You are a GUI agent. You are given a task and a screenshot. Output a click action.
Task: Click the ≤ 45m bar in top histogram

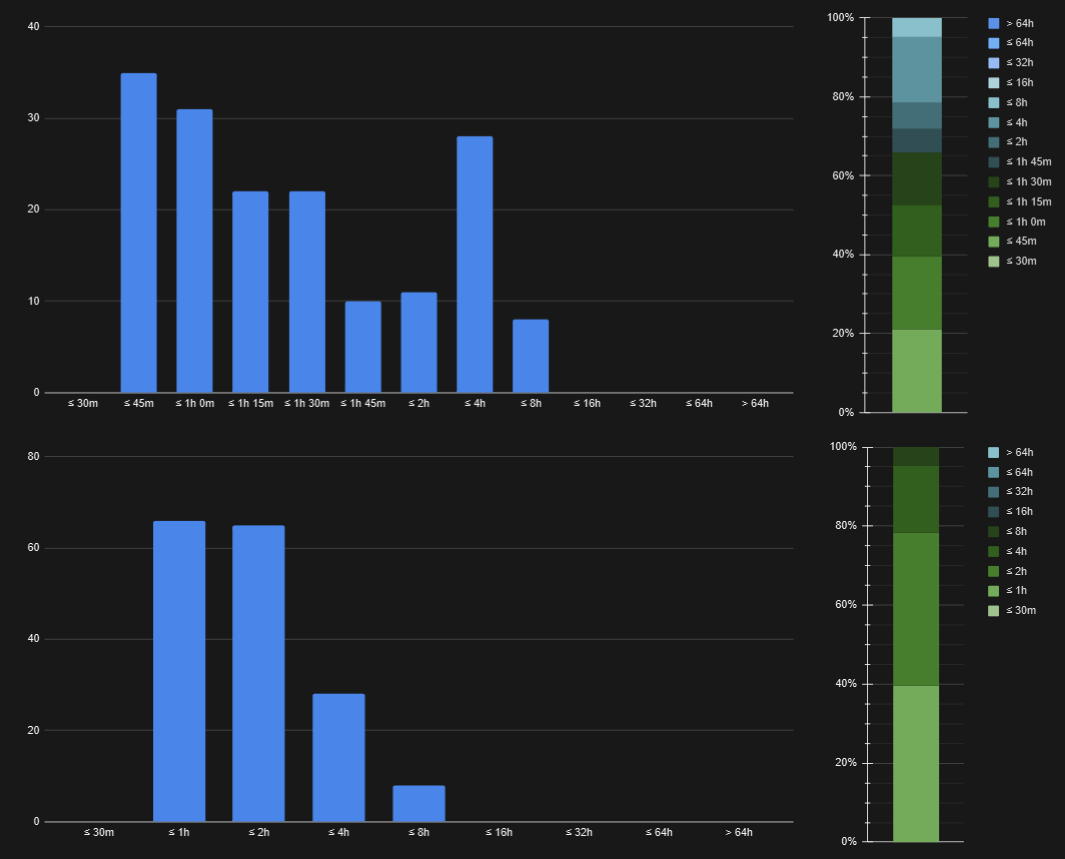tap(138, 233)
